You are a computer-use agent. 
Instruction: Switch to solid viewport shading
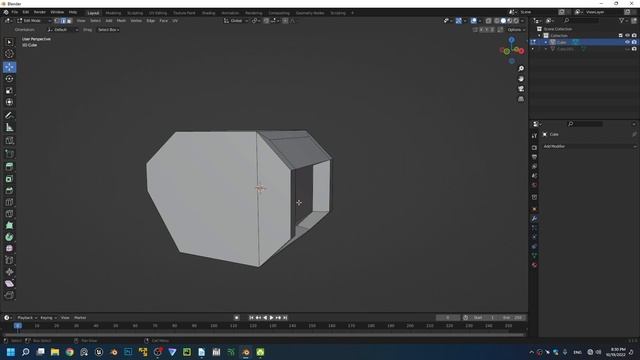[503, 20]
